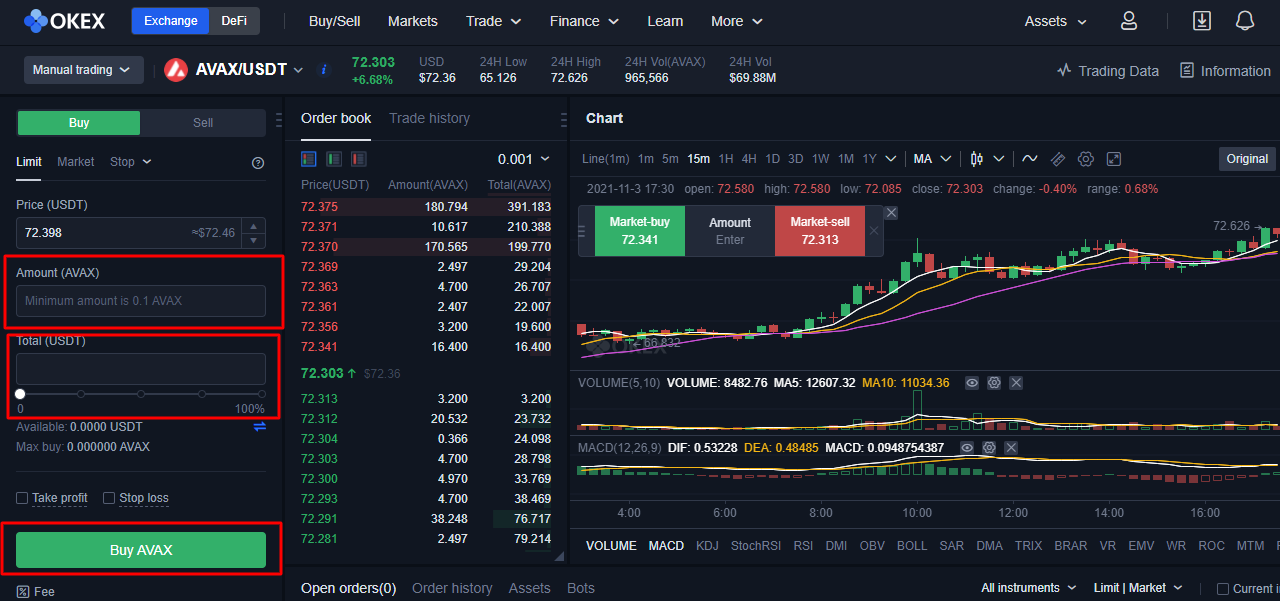Expand chart to fullscreen
Viewport: 1280px width, 601px height.
click(x=1114, y=159)
